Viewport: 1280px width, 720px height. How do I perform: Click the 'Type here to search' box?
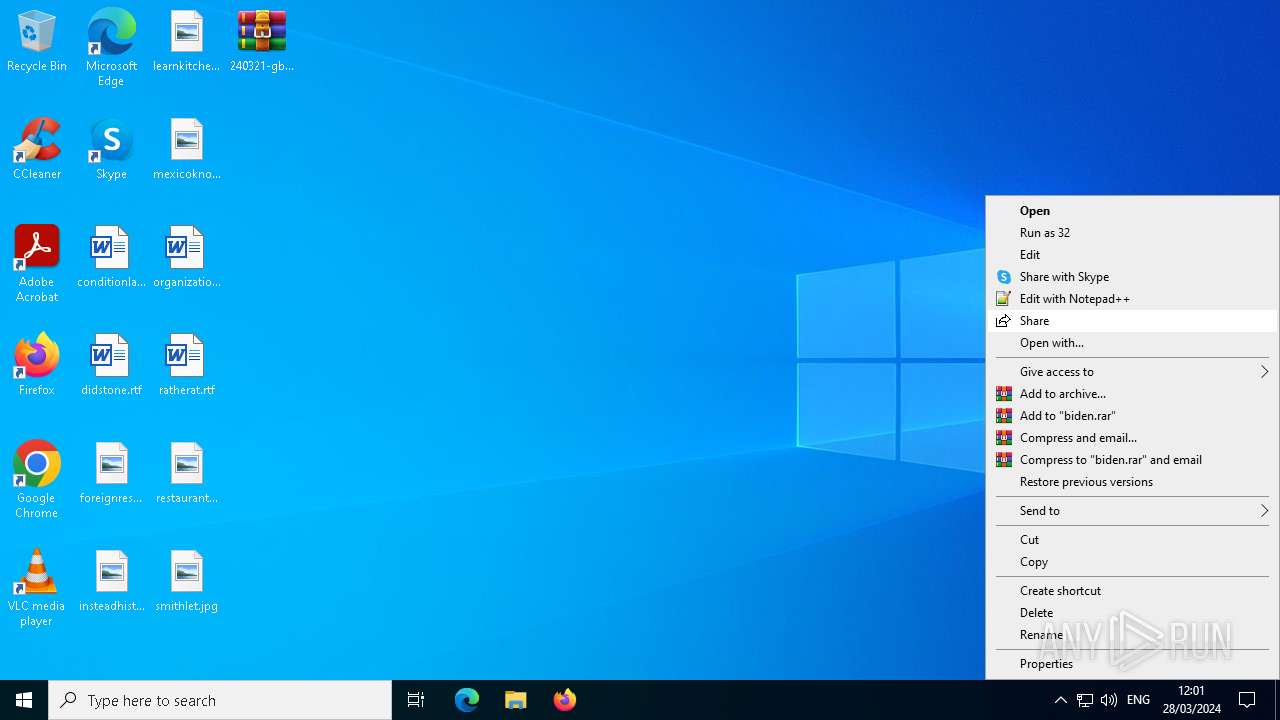click(x=220, y=700)
